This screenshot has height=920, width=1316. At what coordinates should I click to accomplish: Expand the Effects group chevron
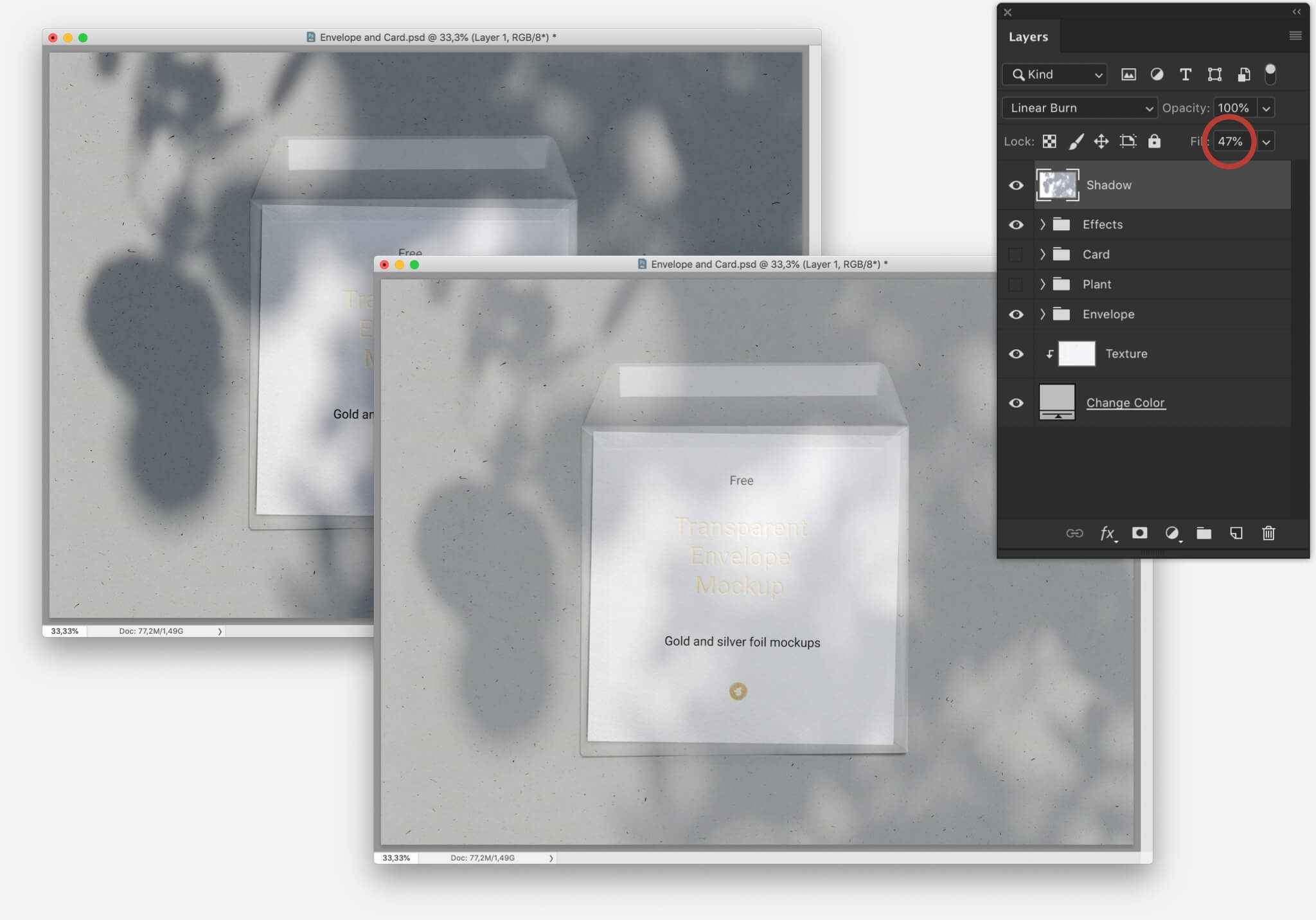[x=1043, y=224]
